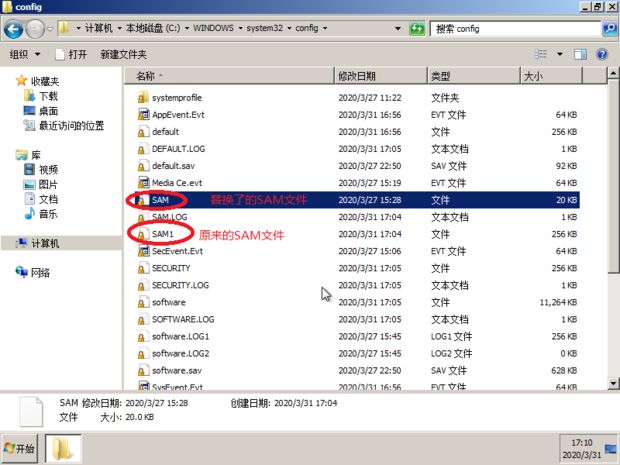This screenshot has width=620, height=465.
Task: Select the software file icon
Action: click(x=143, y=302)
